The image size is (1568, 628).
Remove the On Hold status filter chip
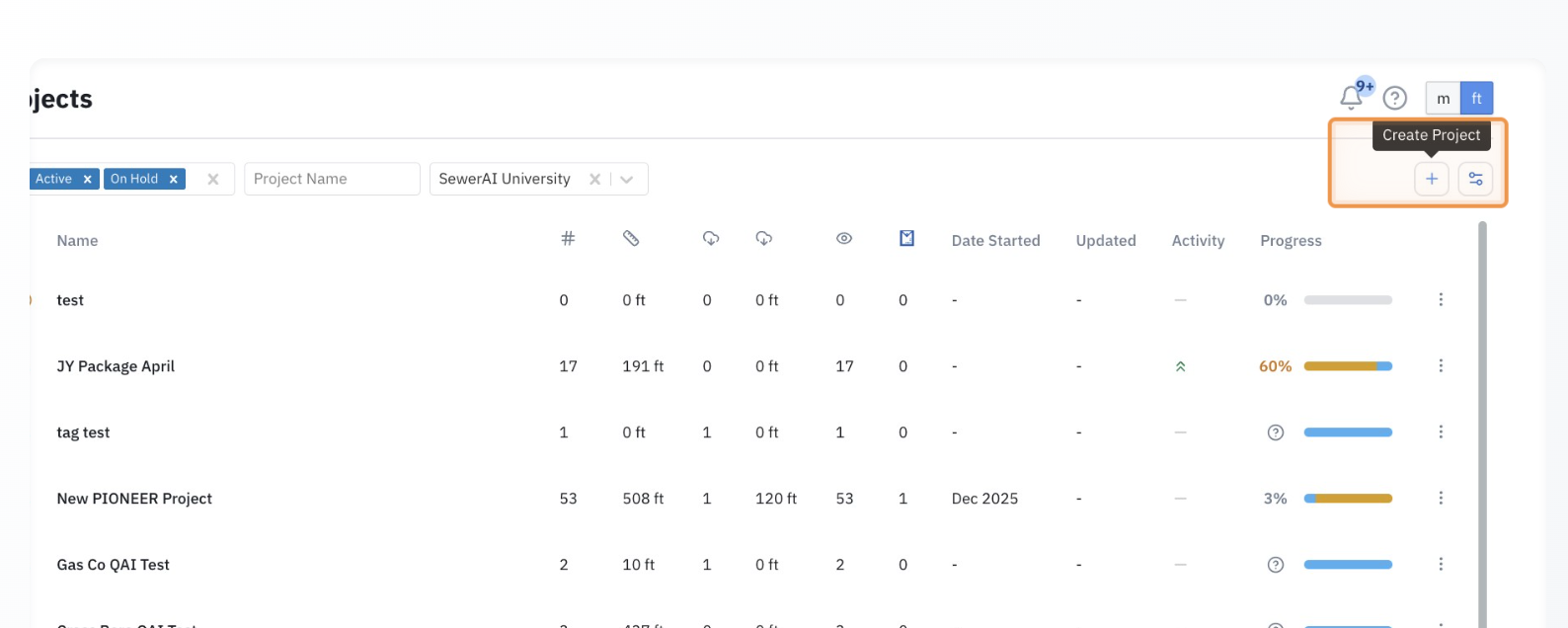[x=173, y=179]
